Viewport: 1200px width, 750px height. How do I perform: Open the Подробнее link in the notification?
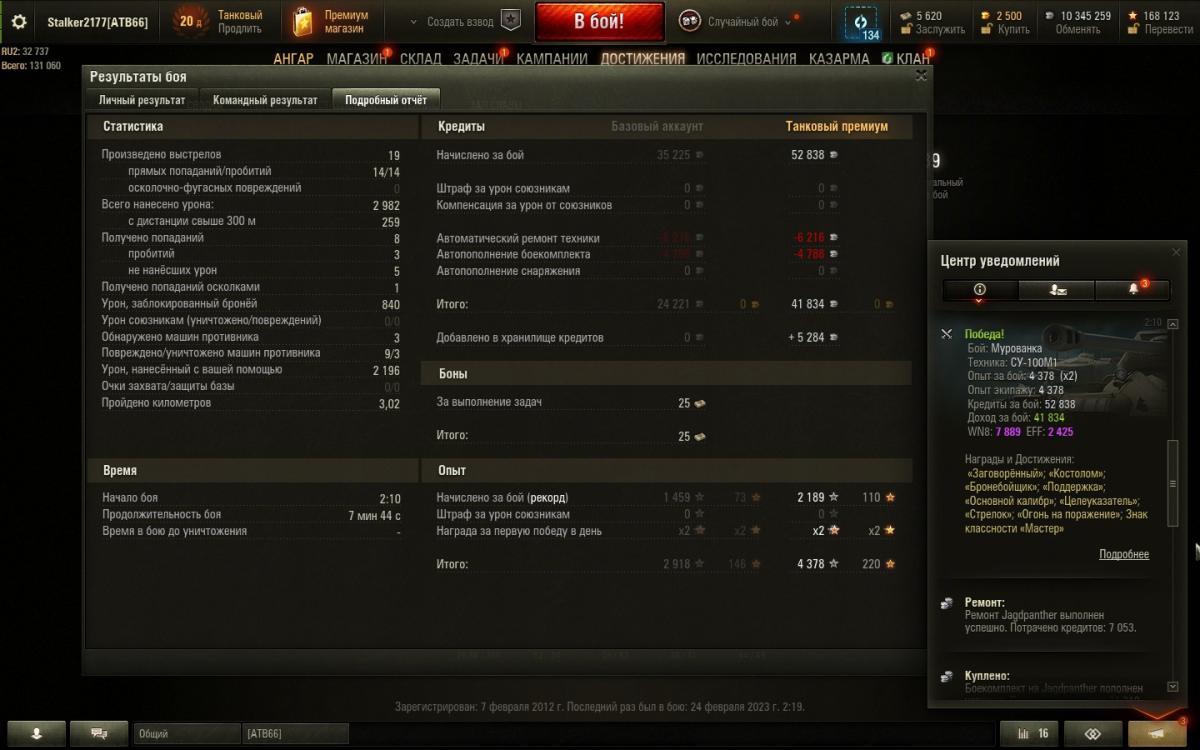[1124, 554]
